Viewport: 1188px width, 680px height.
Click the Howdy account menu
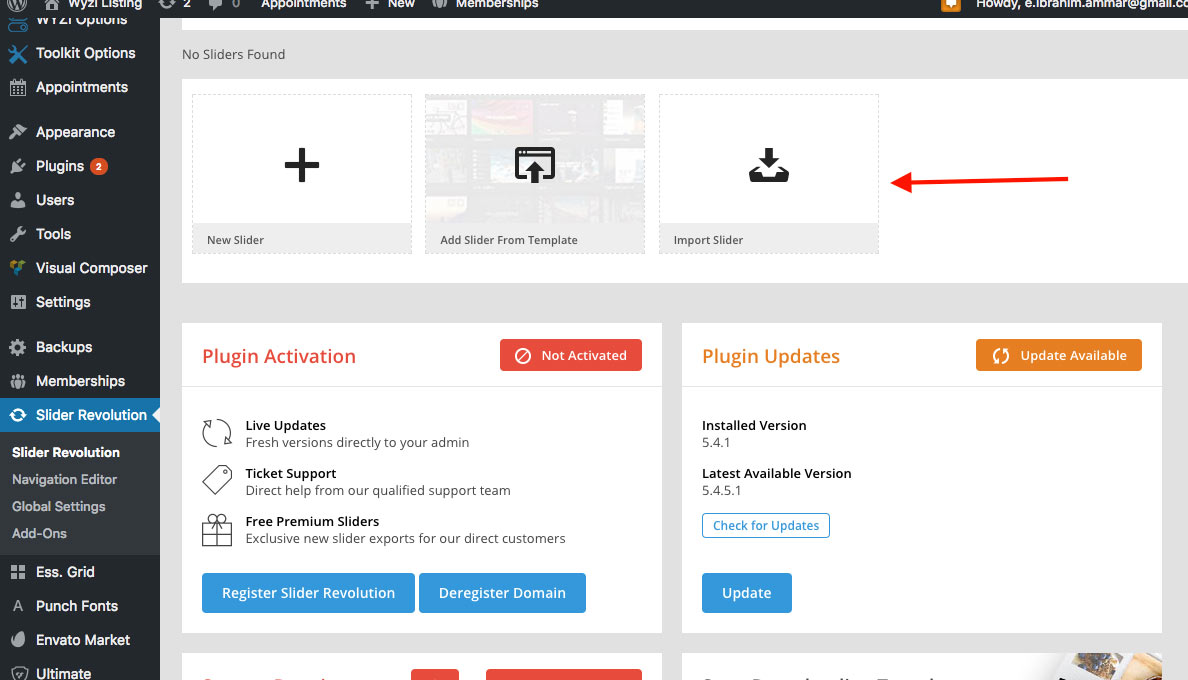coord(1081,4)
